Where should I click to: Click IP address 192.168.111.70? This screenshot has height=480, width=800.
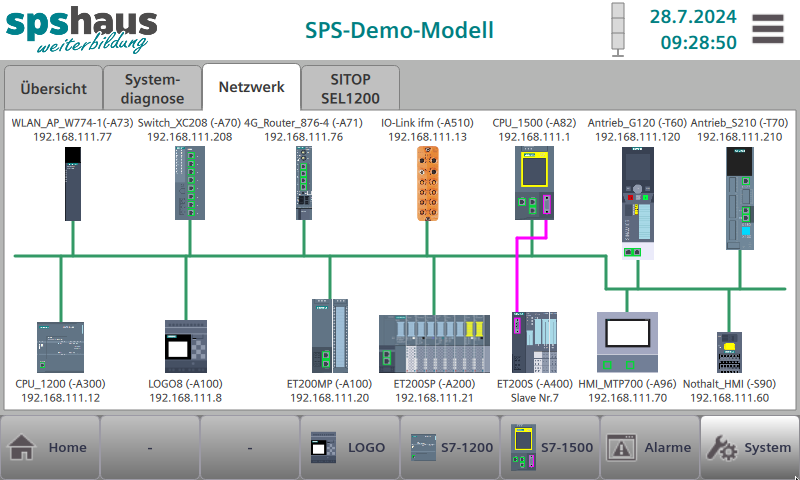coord(628,398)
